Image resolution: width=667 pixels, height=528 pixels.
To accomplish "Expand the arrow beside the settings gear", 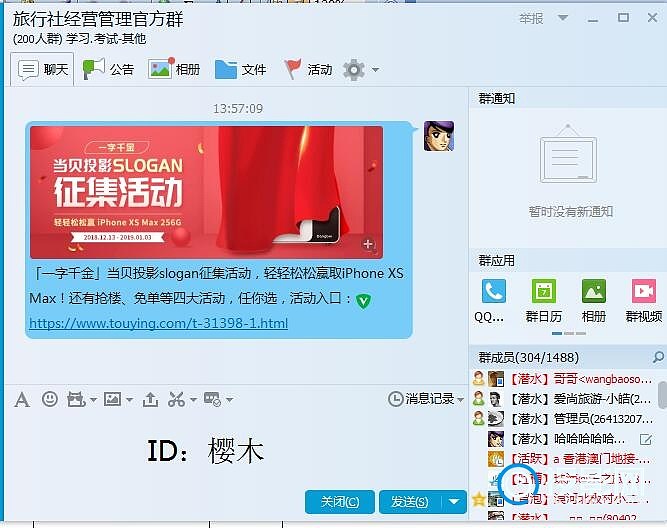I will (375, 69).
